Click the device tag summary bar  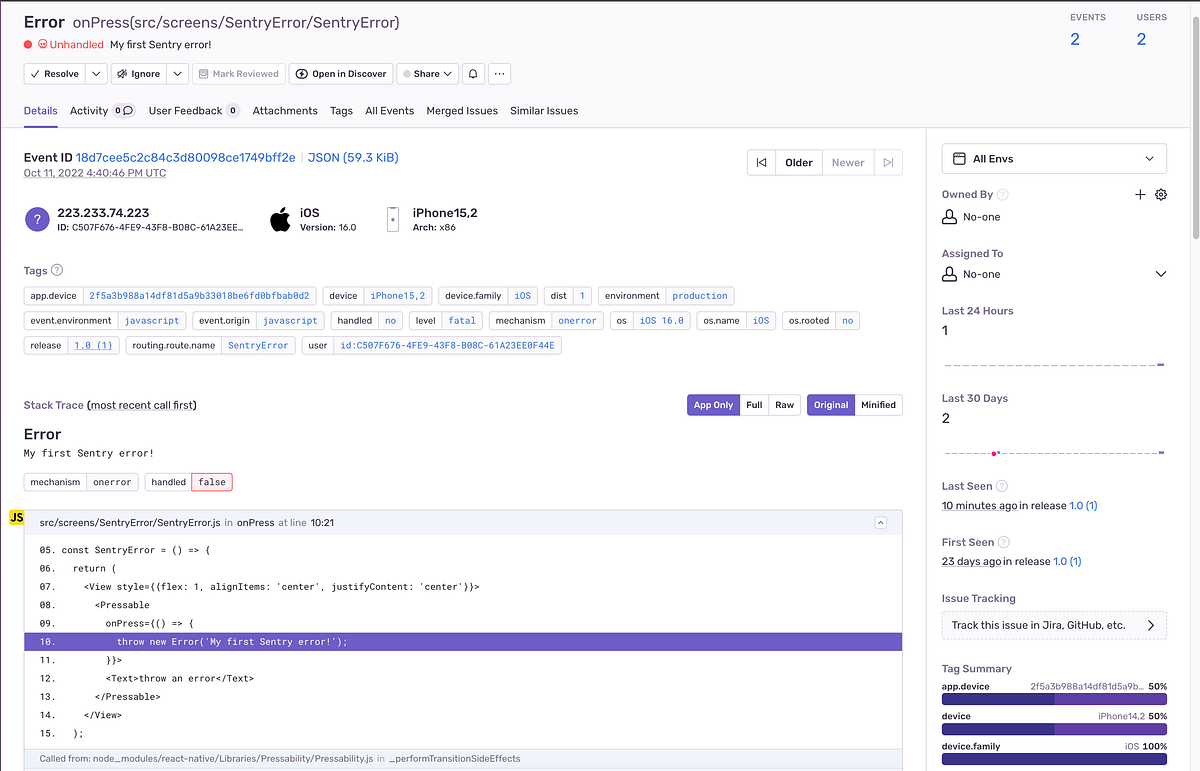[1054, 730]
